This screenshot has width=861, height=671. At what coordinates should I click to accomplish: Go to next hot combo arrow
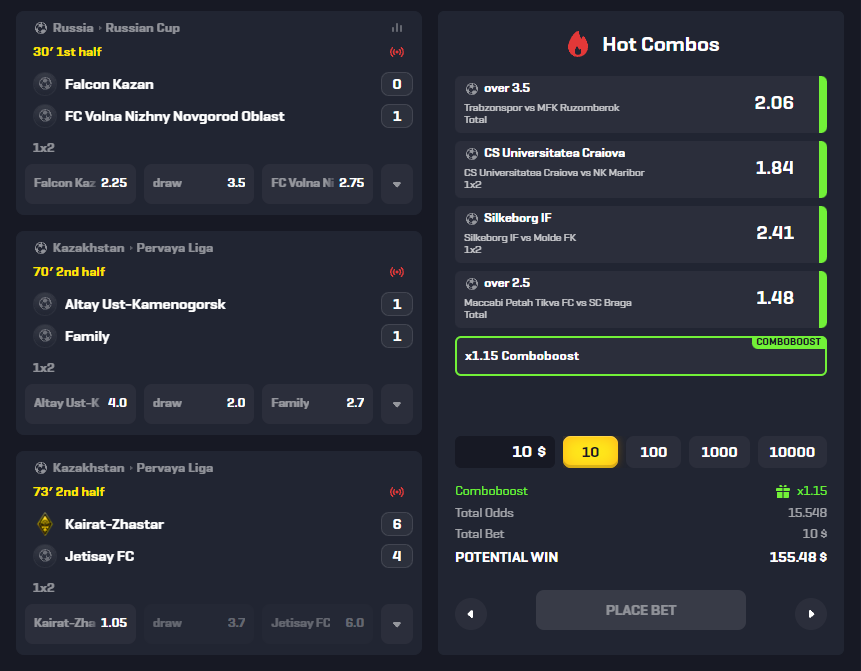click(x=811, y=614)
